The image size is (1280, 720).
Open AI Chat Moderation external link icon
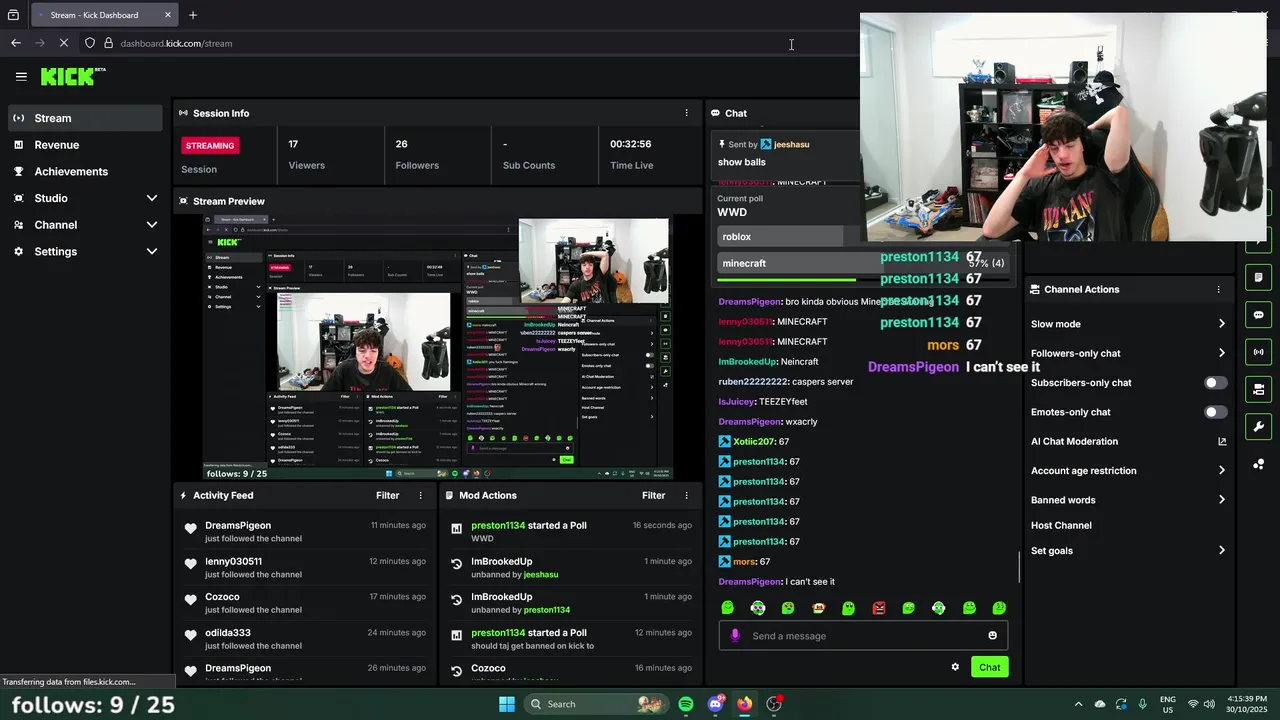[1222, 441]
